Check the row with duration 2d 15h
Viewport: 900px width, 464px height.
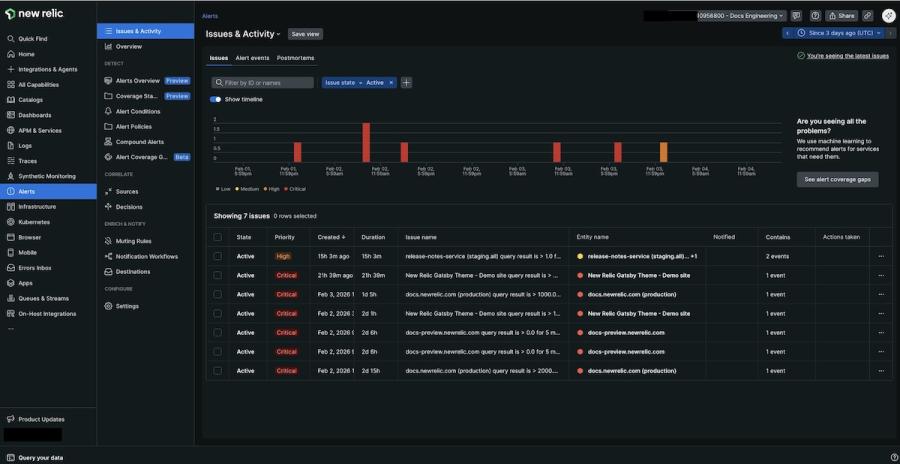(218, 371)
